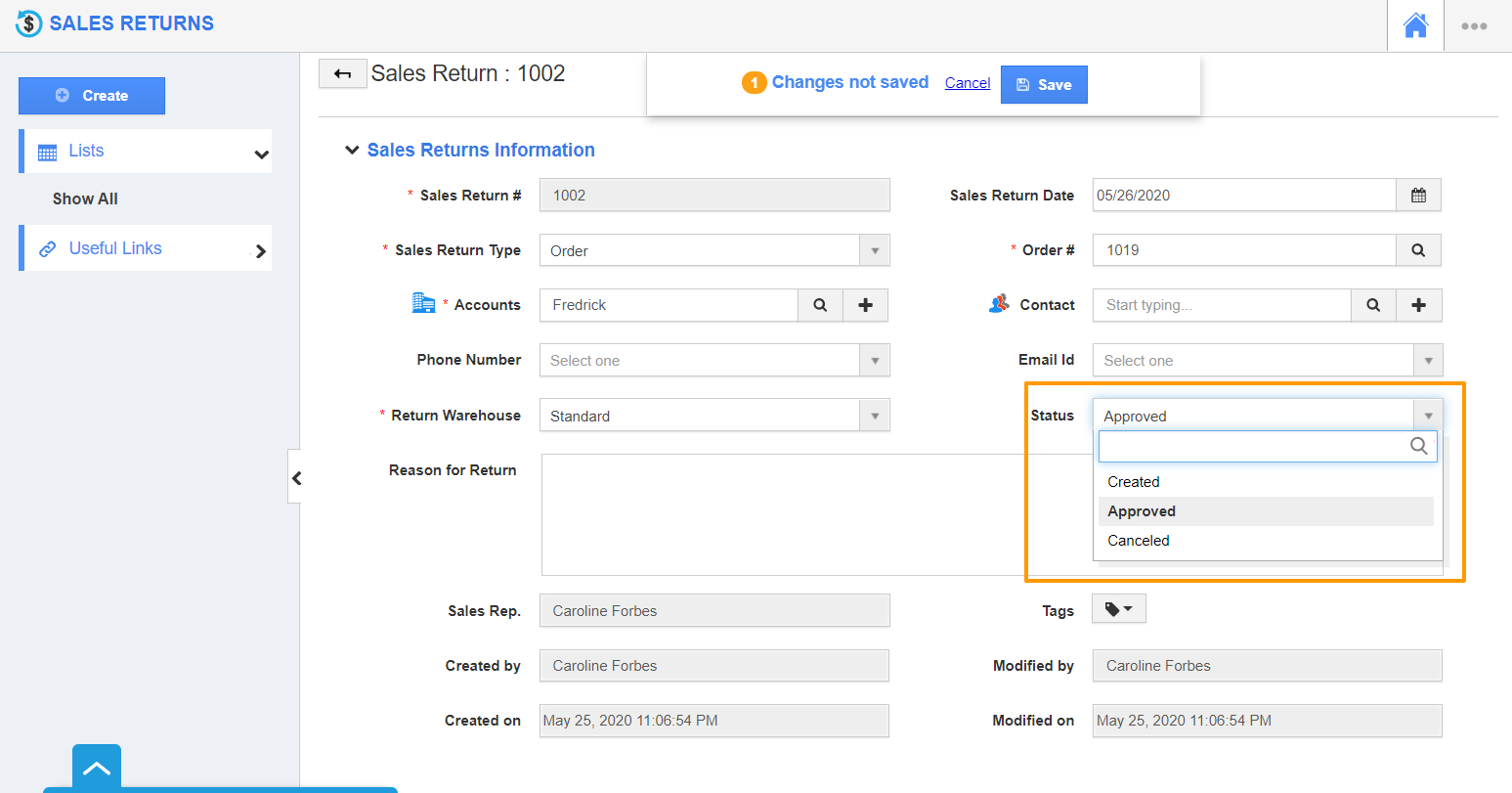Save the unsaved changes
1512x793 pixels.
pos(1044,84)
